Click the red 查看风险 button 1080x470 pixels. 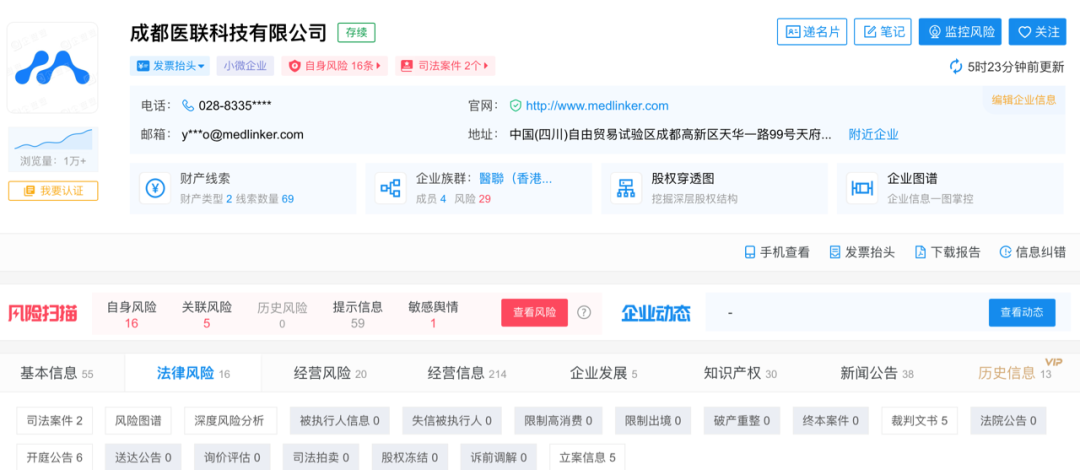pyautogui.click(x=534, y=312)
